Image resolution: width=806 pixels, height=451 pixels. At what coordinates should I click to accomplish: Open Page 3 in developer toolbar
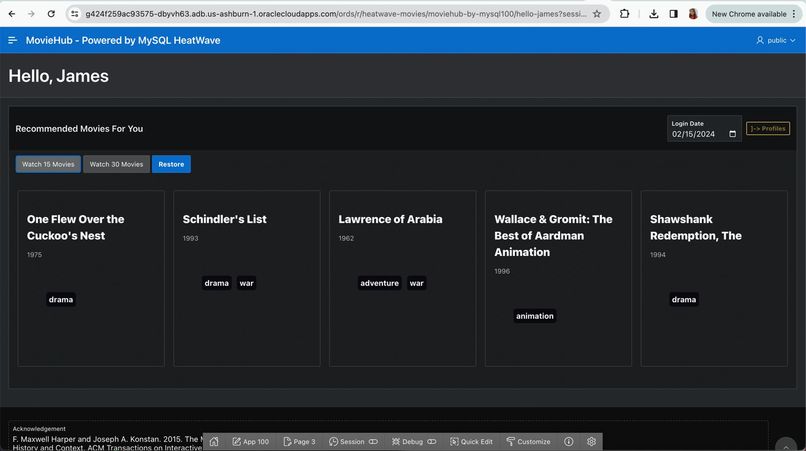[x=300, y=441]
